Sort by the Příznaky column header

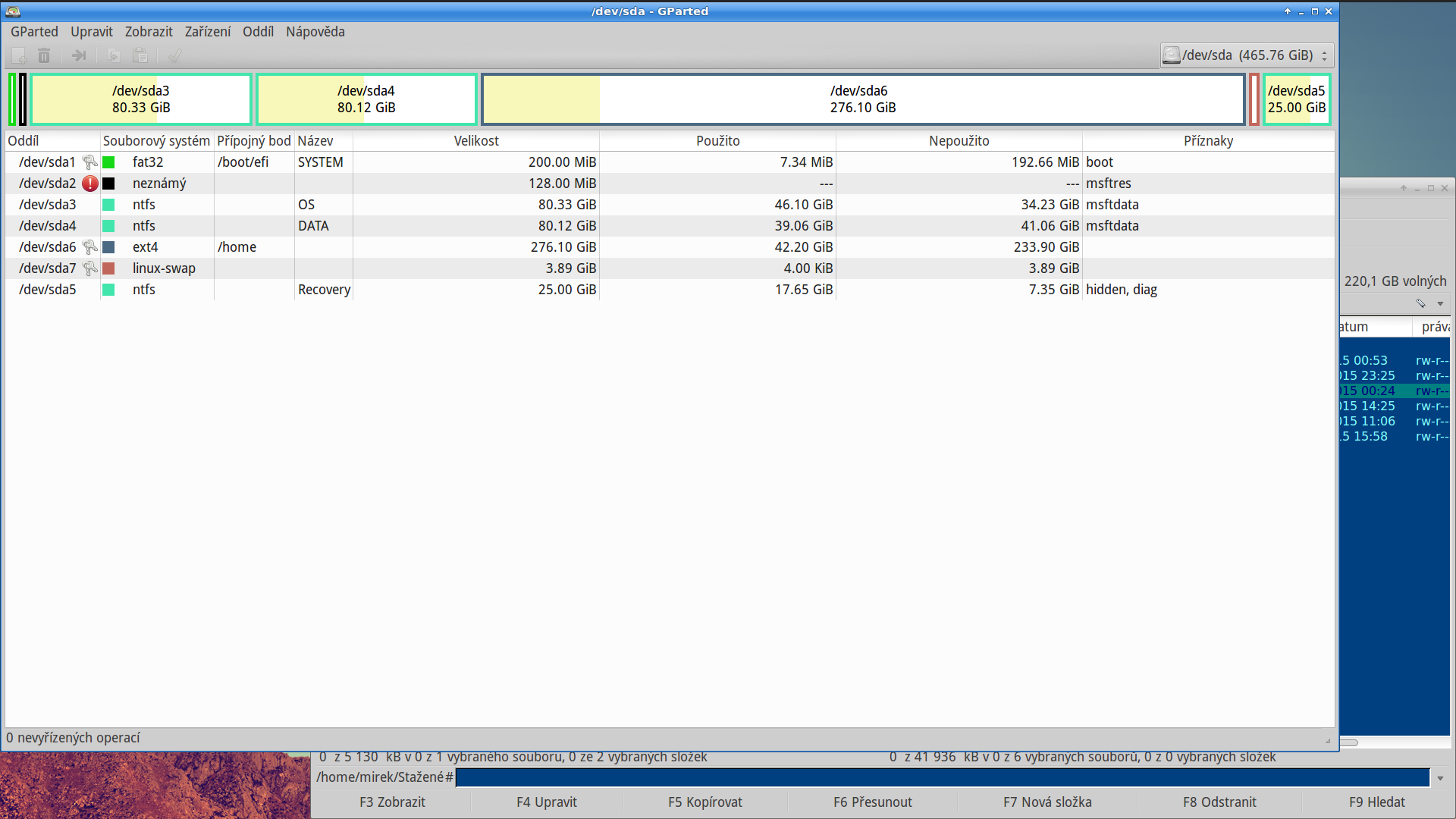tap(1208, 141)
